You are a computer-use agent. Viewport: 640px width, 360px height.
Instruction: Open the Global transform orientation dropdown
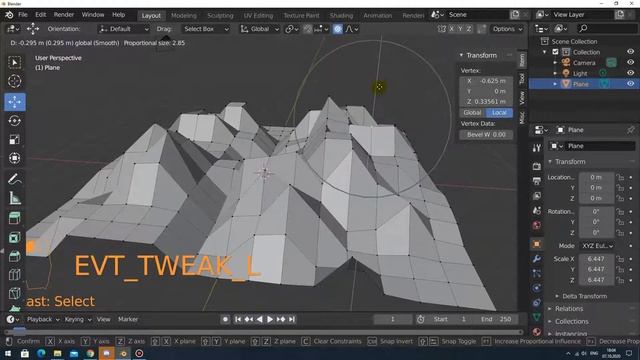[x=260, y=29]
